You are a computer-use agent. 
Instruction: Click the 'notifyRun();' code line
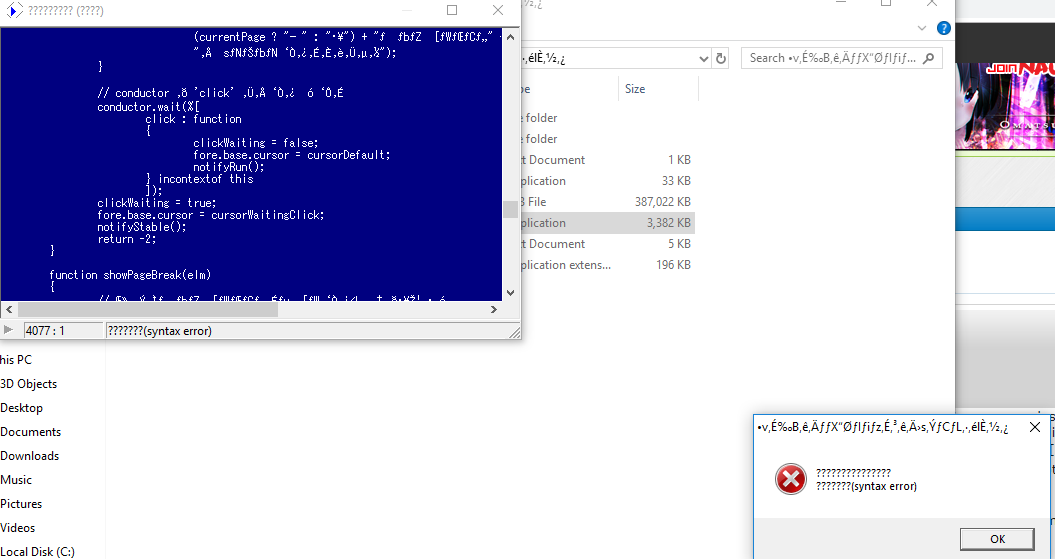229,167
